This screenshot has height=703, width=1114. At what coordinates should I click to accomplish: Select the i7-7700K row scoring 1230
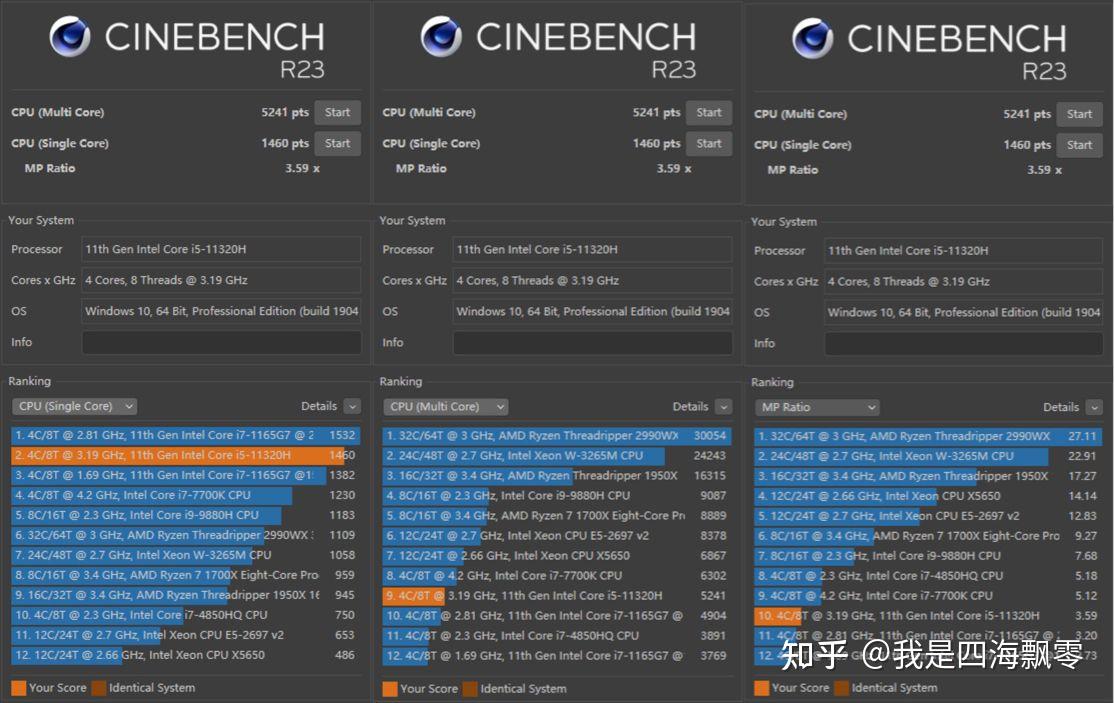[185, 495]
